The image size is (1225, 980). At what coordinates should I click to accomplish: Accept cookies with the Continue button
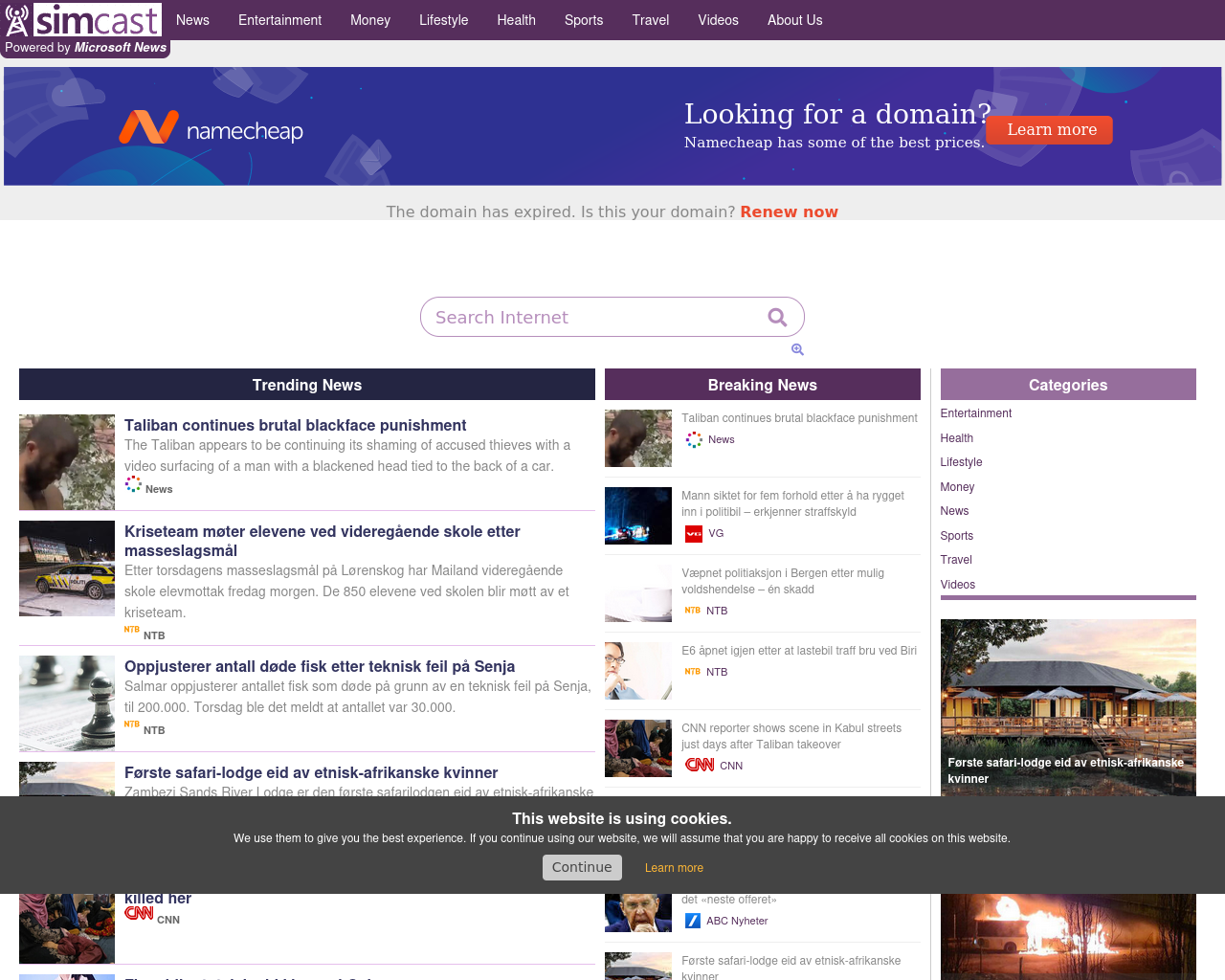(x=582, y=867)
